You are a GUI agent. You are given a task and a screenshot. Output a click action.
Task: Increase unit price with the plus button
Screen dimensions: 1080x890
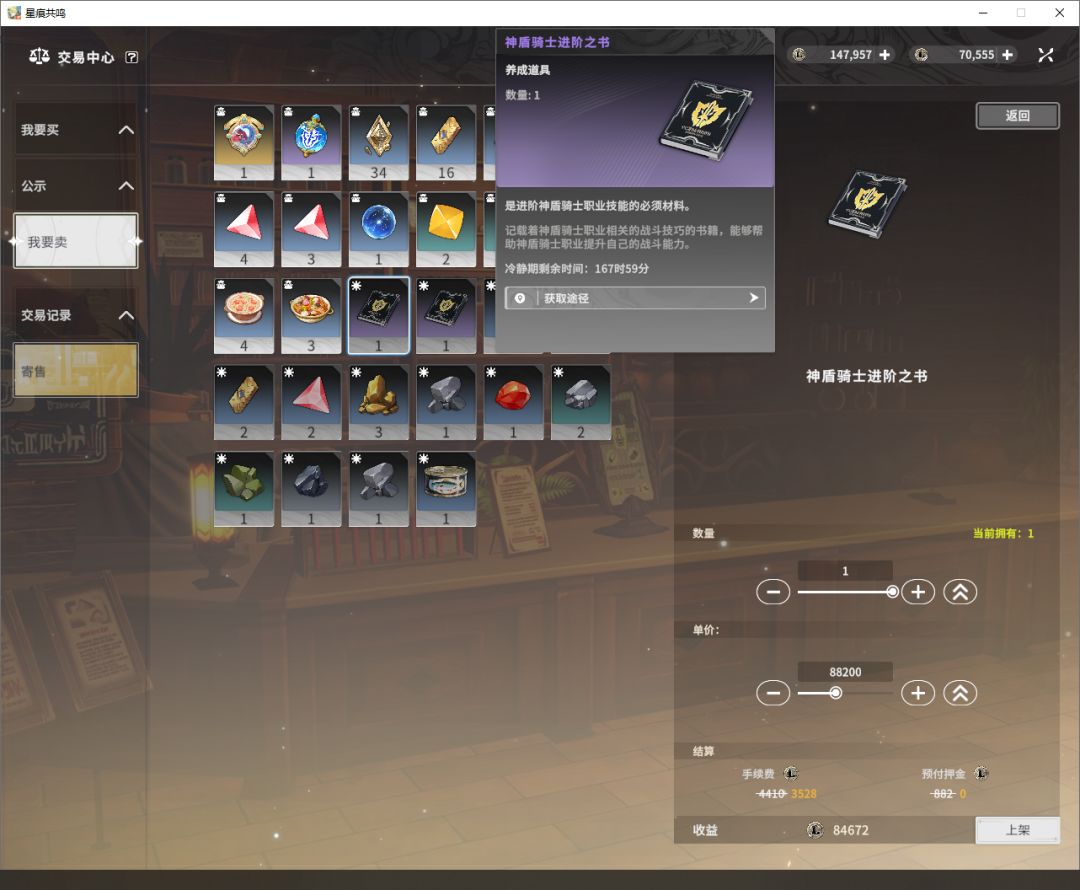(917, 693)
